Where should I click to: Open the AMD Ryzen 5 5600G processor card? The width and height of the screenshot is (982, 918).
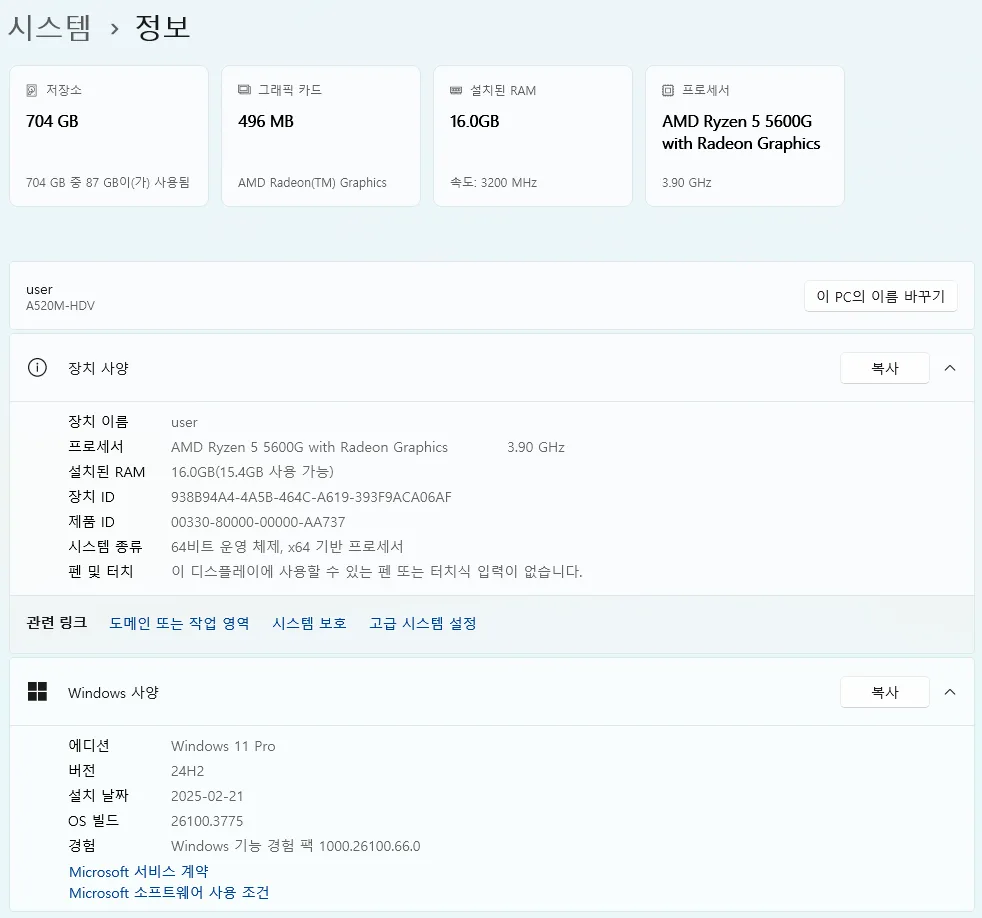click(x=745, y=136)
